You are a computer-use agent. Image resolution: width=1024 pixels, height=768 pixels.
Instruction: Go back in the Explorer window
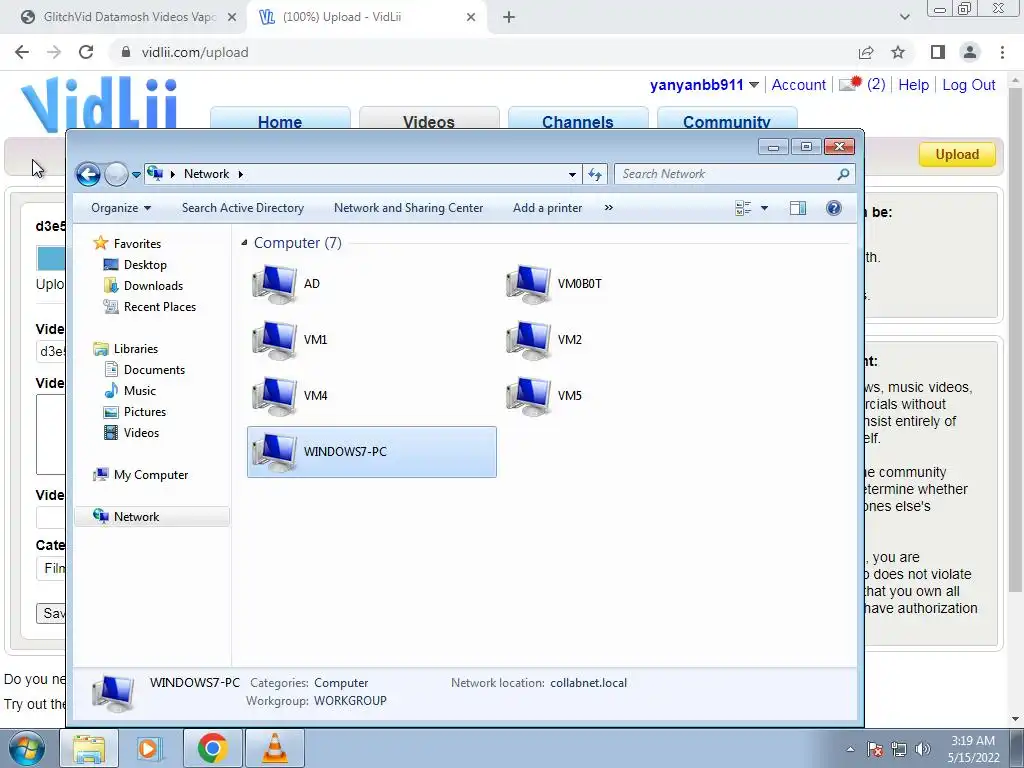[x=88, y=174]
